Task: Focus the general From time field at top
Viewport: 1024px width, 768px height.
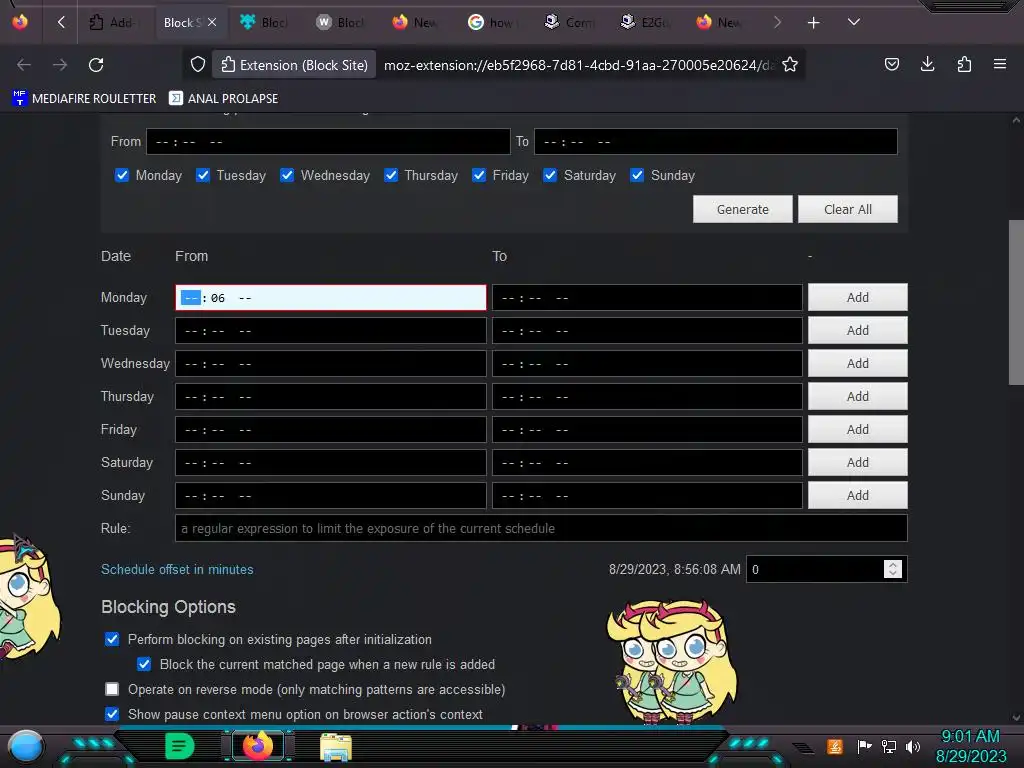Action: point(328,142)
